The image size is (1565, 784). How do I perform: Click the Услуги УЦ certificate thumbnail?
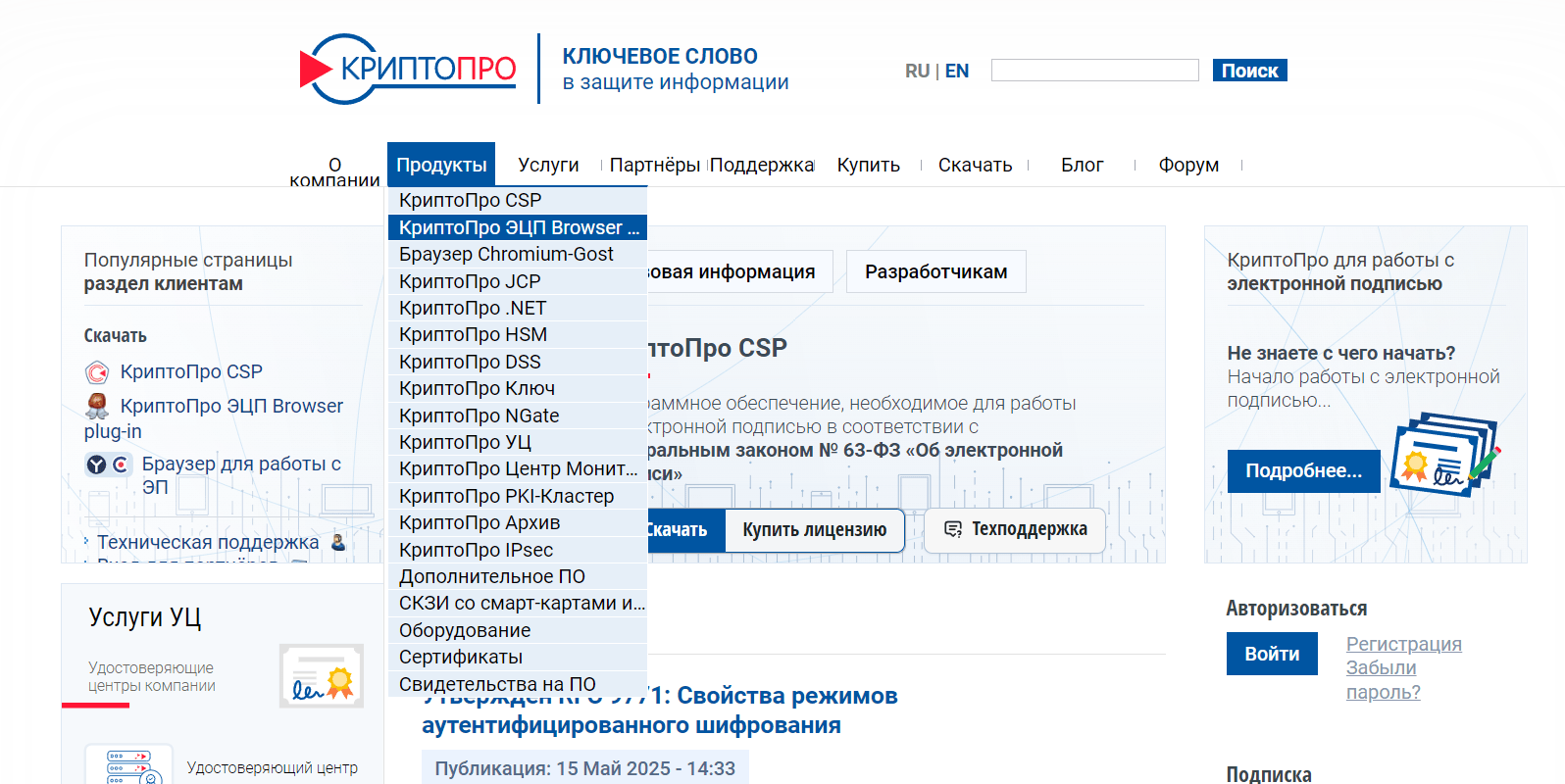point(321,676)
